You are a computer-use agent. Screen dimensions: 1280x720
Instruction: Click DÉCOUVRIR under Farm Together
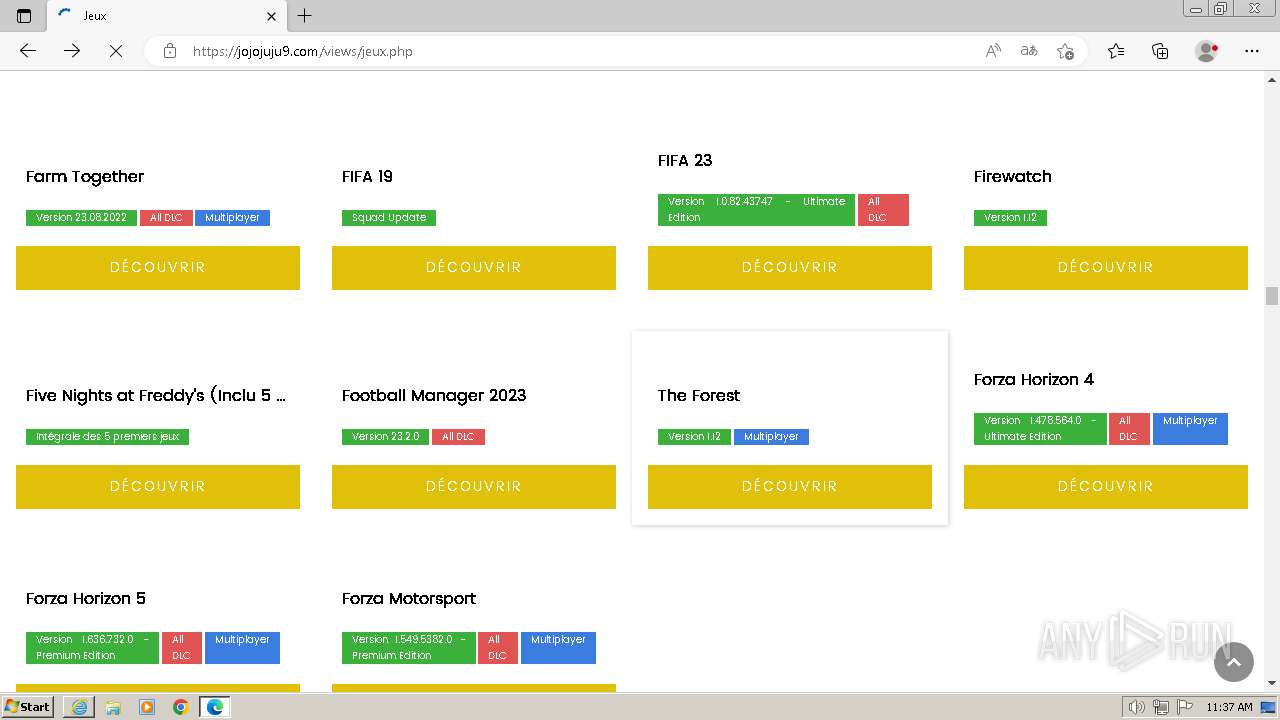pyautogui.click(x=158, y=268)
